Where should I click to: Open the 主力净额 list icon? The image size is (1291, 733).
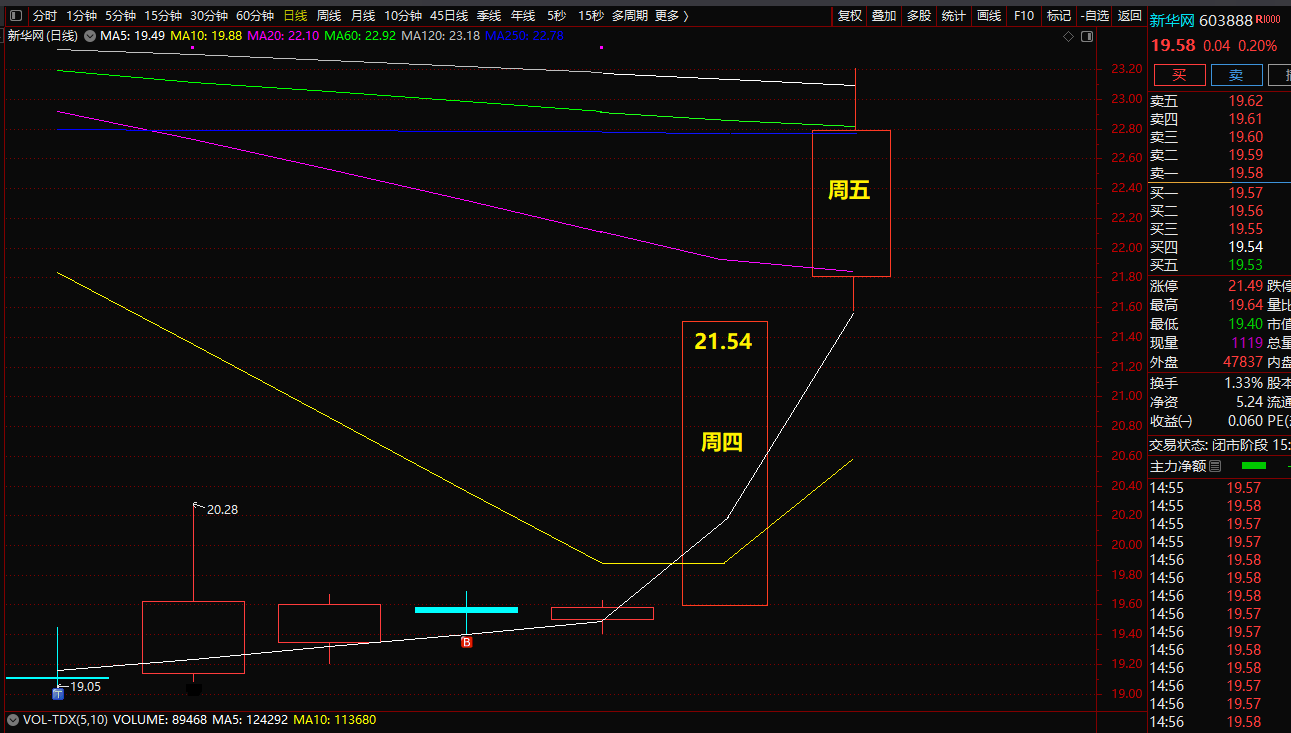1215,466
